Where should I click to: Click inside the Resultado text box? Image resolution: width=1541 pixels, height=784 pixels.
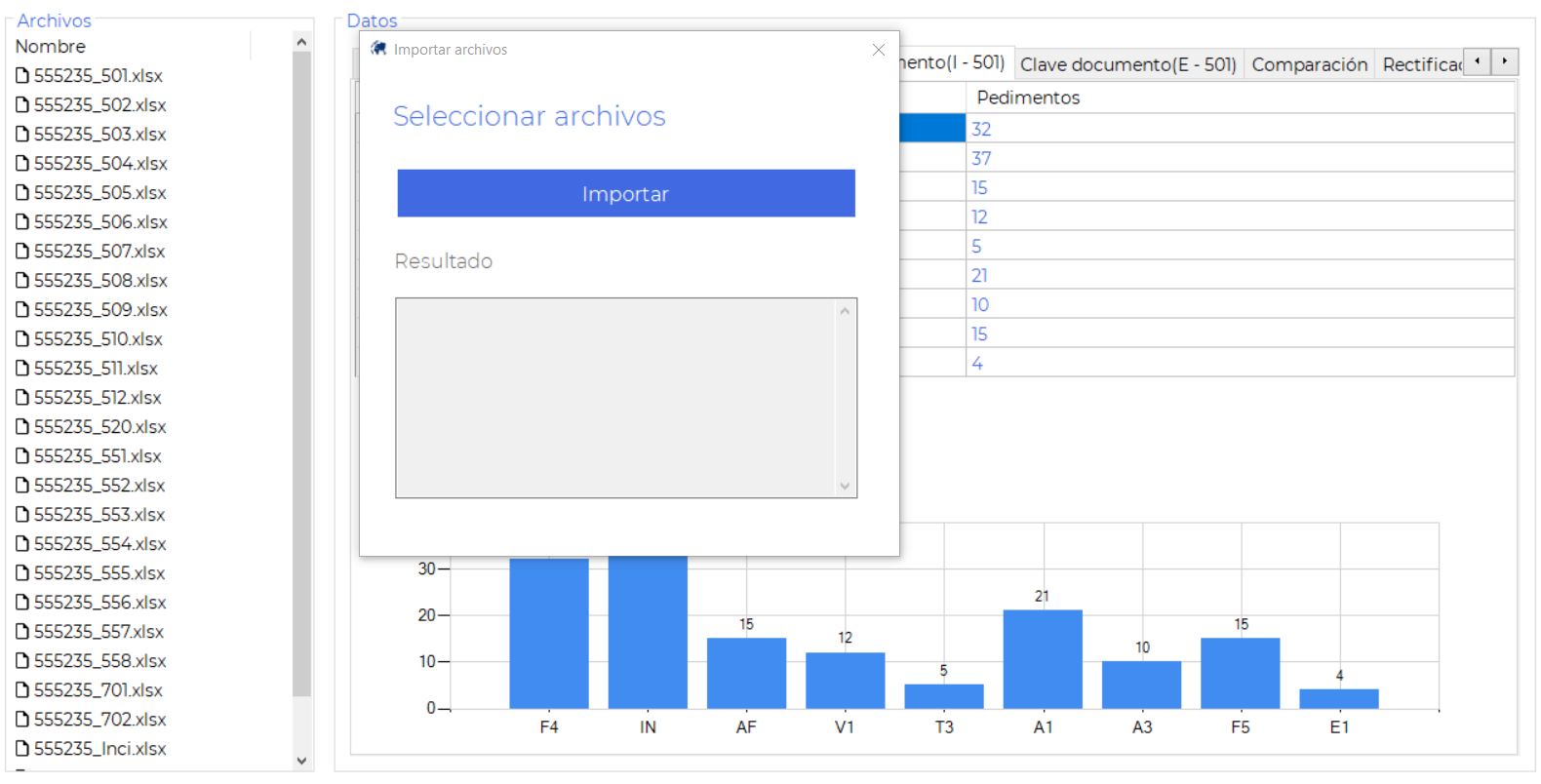click(x=614, y=398)
